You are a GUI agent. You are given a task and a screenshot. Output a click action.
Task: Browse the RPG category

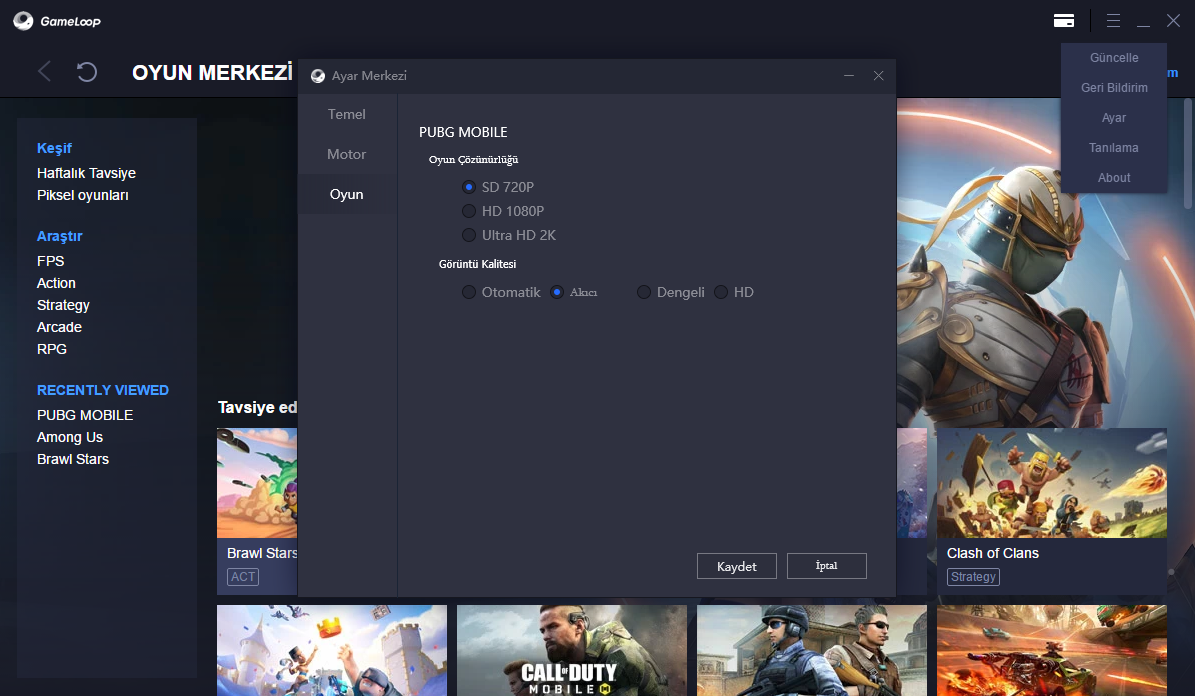pos(52,349)
